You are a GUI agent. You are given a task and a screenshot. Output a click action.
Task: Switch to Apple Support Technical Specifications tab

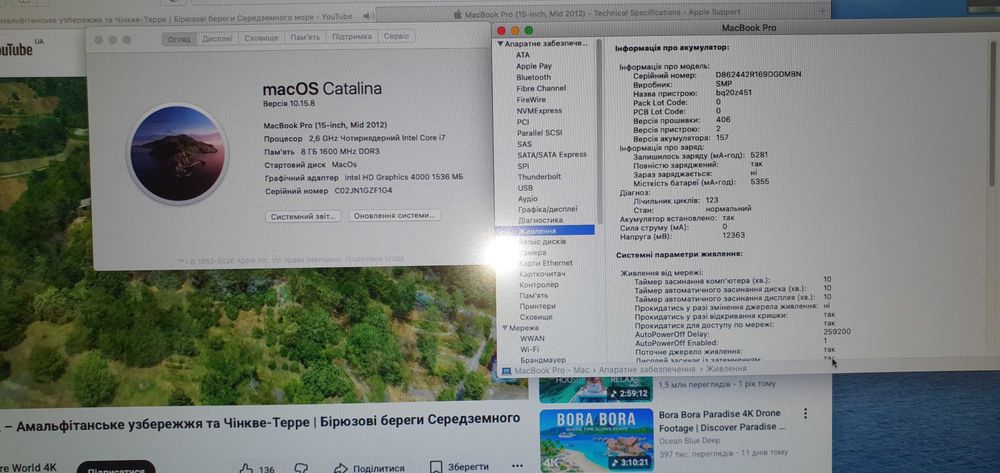point(597,12)
